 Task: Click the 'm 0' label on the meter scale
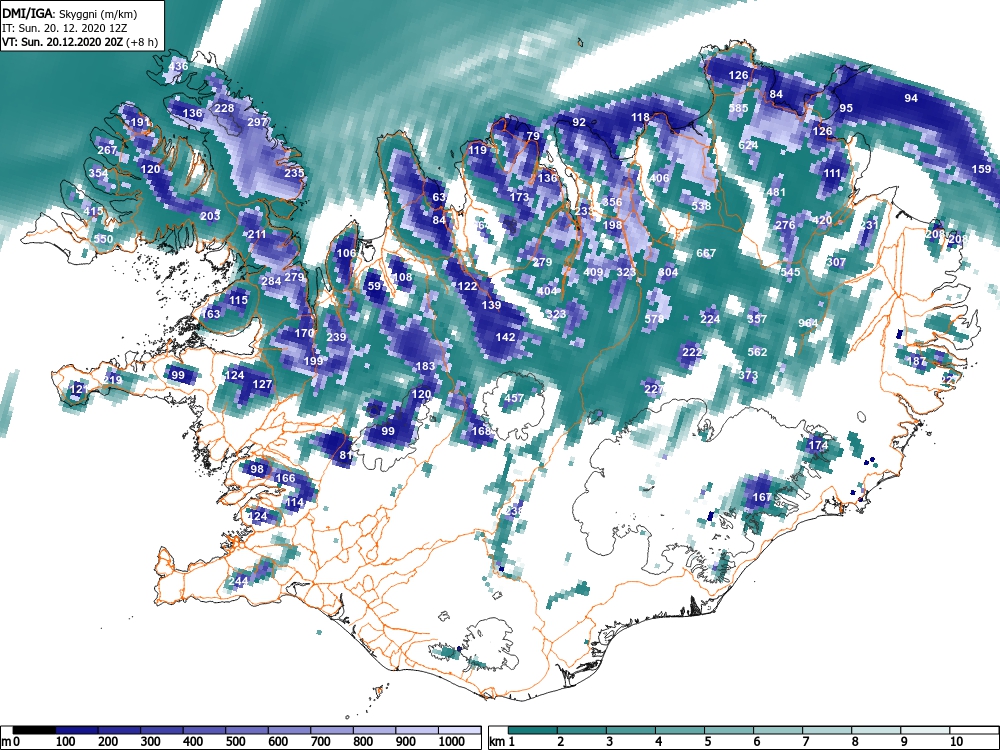tap(8, 742)
